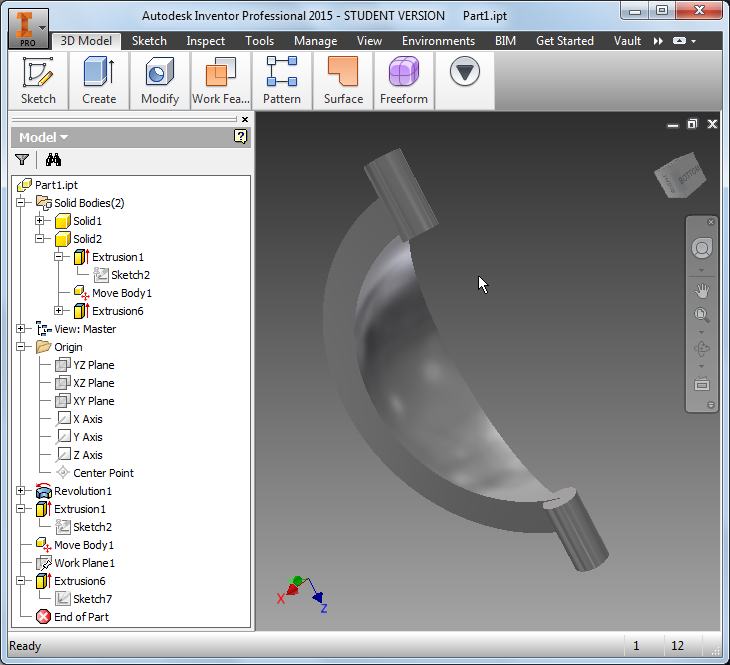
Task: Click the browser filter funnel icon
Action: pos(22,160)
